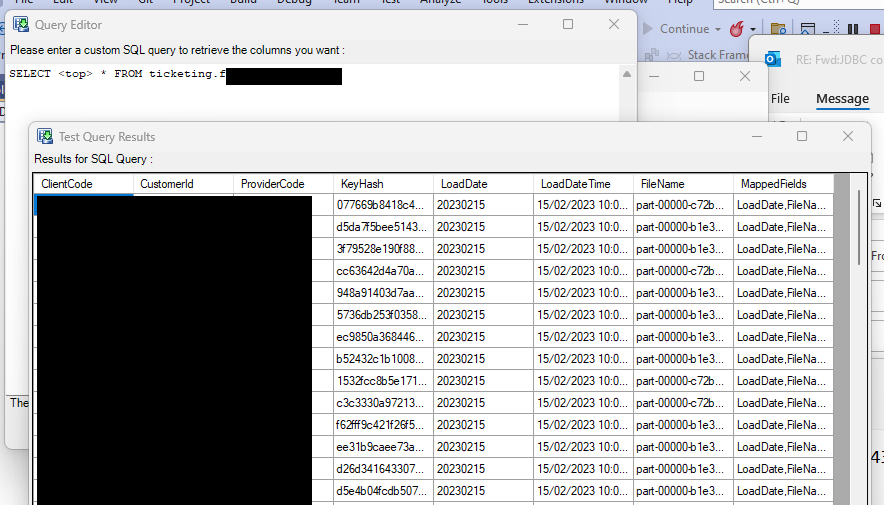
Task: Click into the SQL query text box
Action: pyautogui.click(x=313, y=94)
